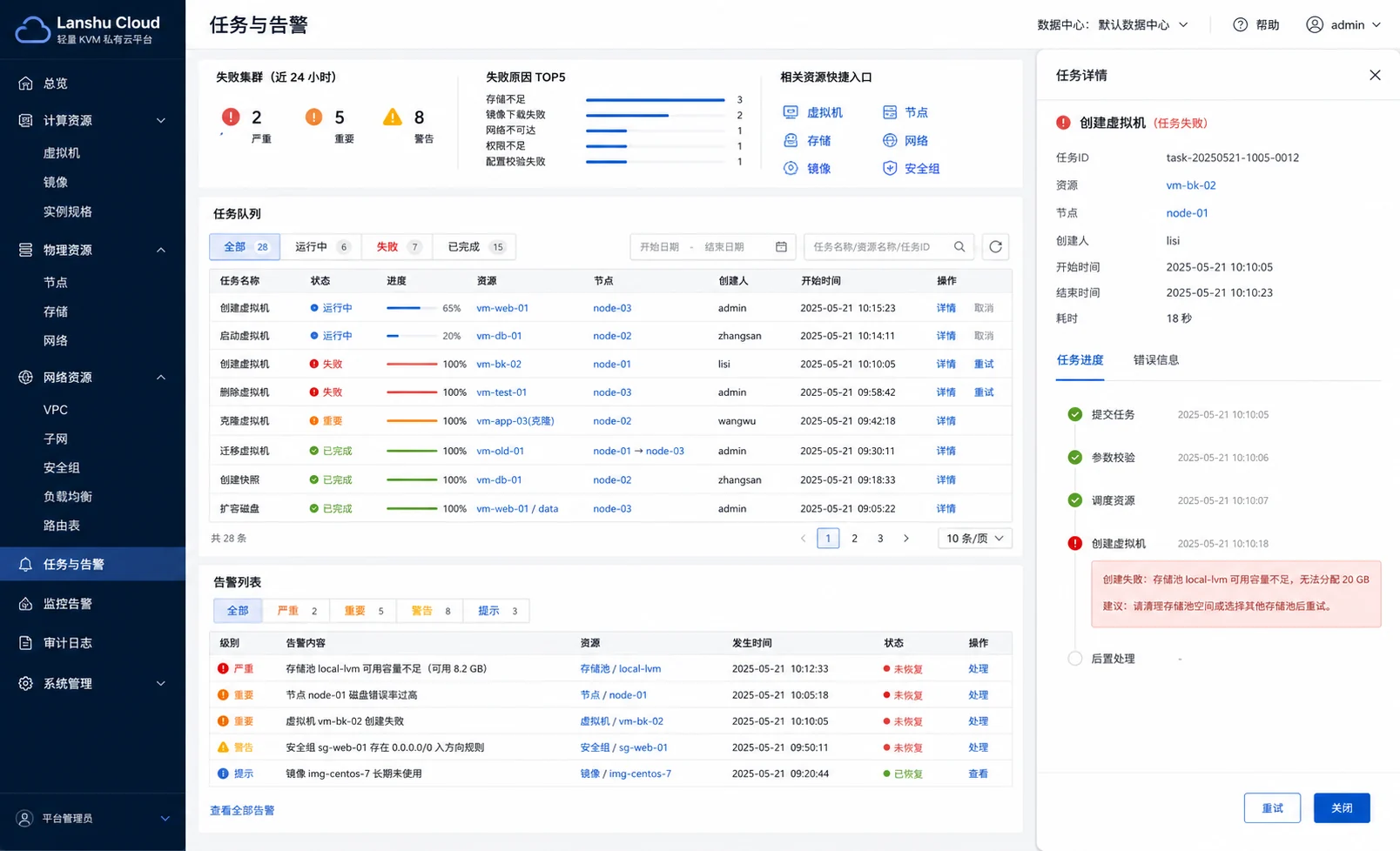This screenshot has height=851, width=1400.
Task: Click the yellow 警告 triangle icon
Action: click(393, 117)
